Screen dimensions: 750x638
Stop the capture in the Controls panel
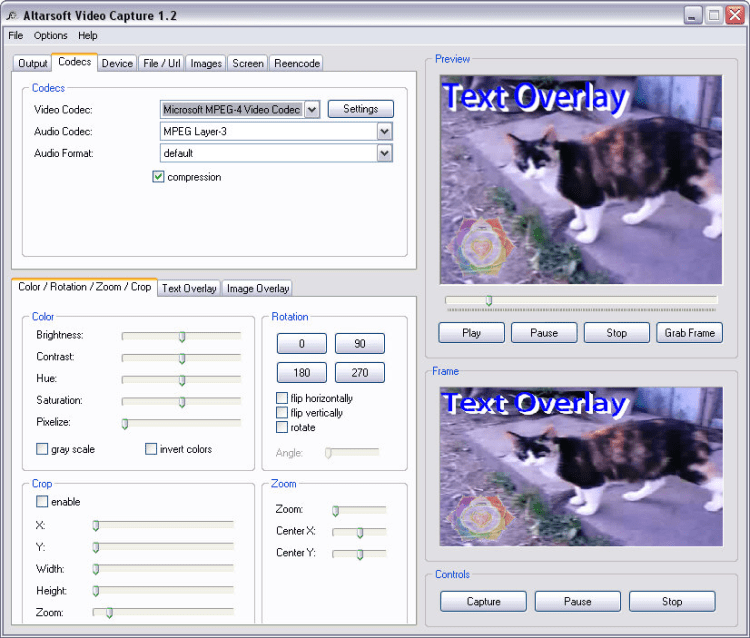[x=672, y=602]
